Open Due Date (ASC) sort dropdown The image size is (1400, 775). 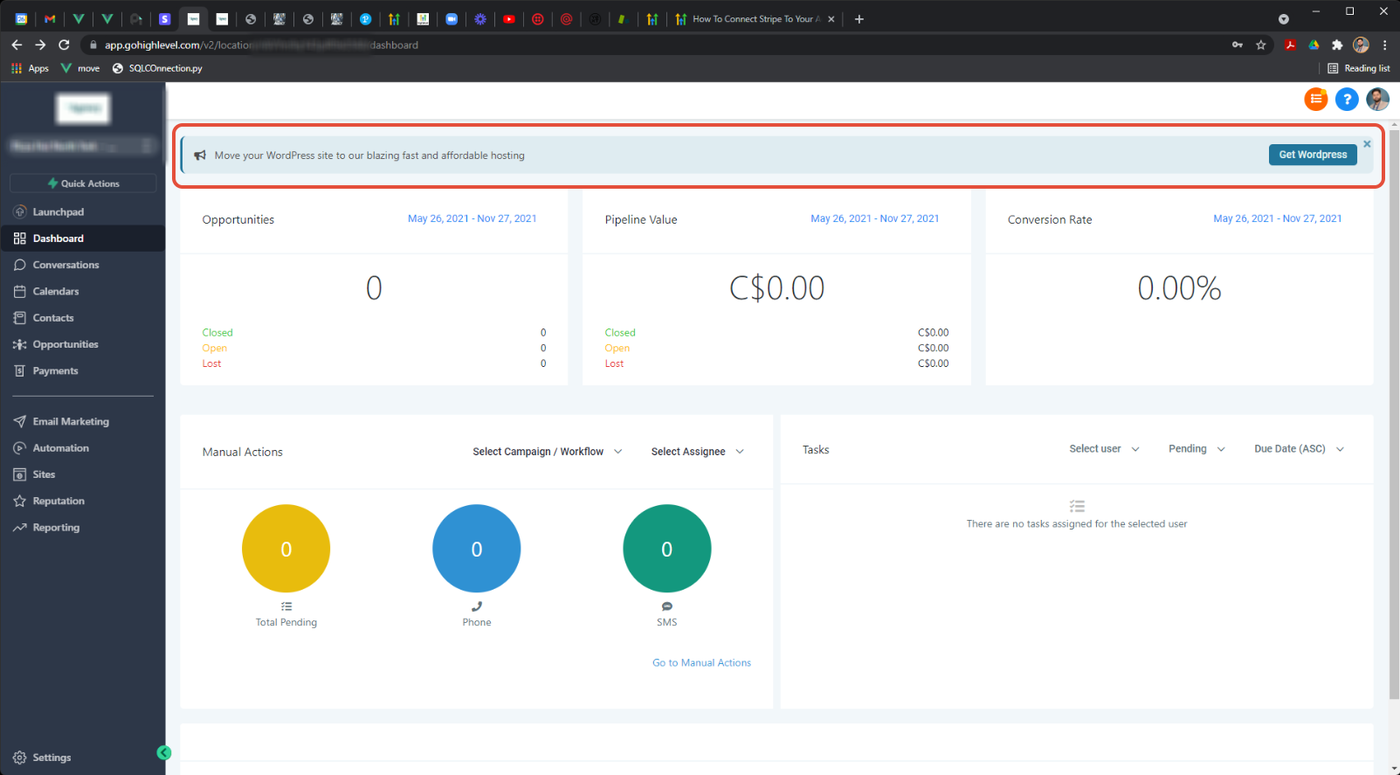(x=1298, y=449)
